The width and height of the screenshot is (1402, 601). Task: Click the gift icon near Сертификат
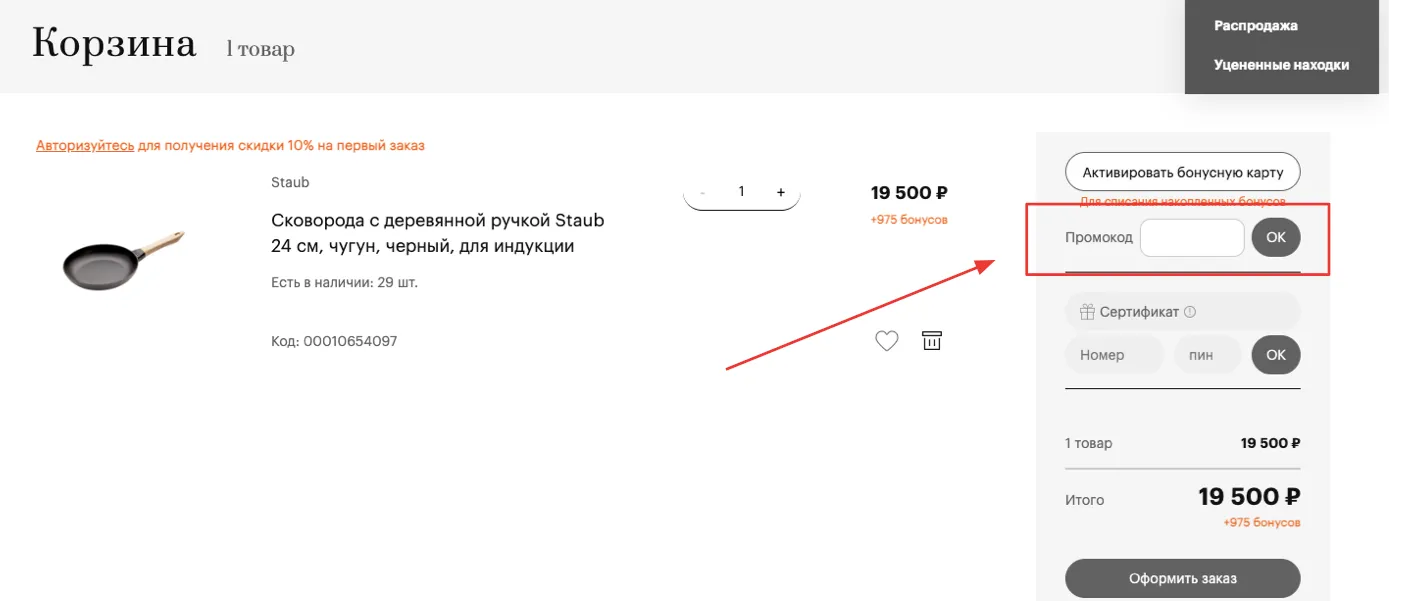[x=1087, y=312]
